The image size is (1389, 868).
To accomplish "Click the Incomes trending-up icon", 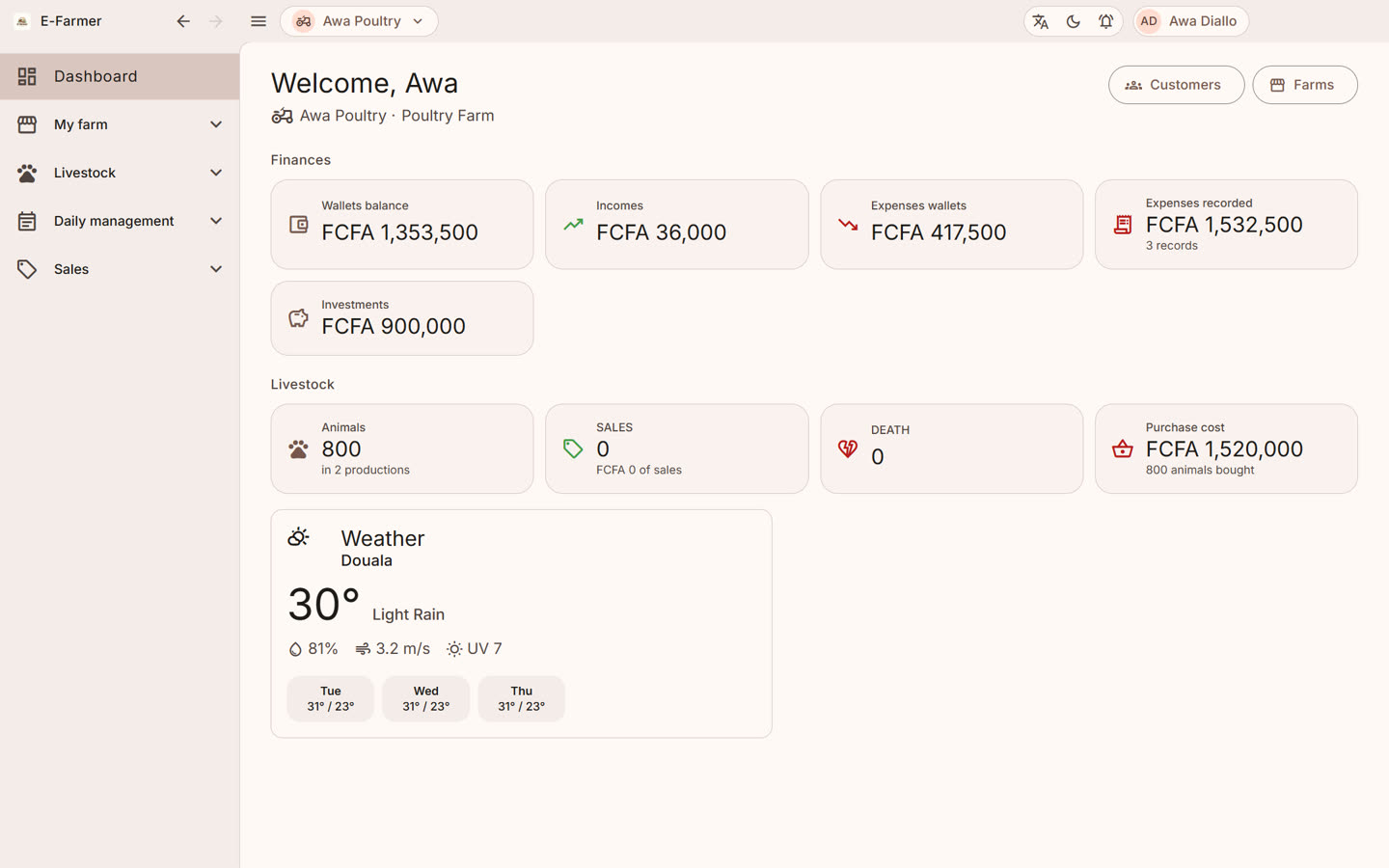I will point(574,225).
